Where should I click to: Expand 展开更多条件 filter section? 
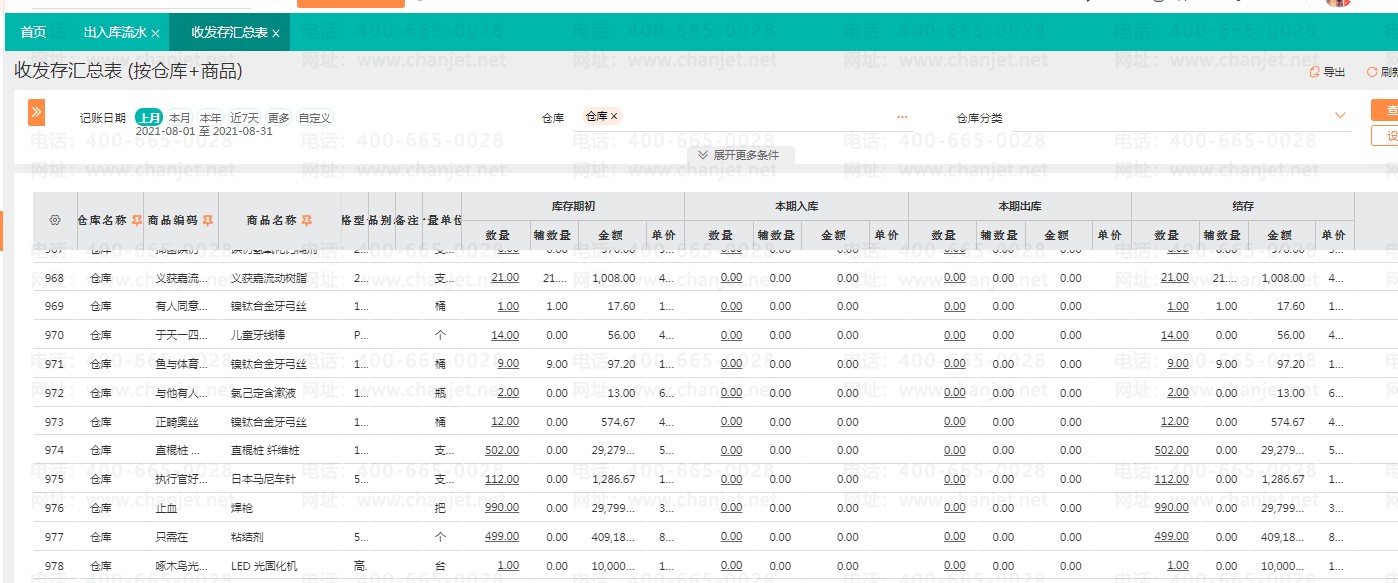tap(738, 155)
